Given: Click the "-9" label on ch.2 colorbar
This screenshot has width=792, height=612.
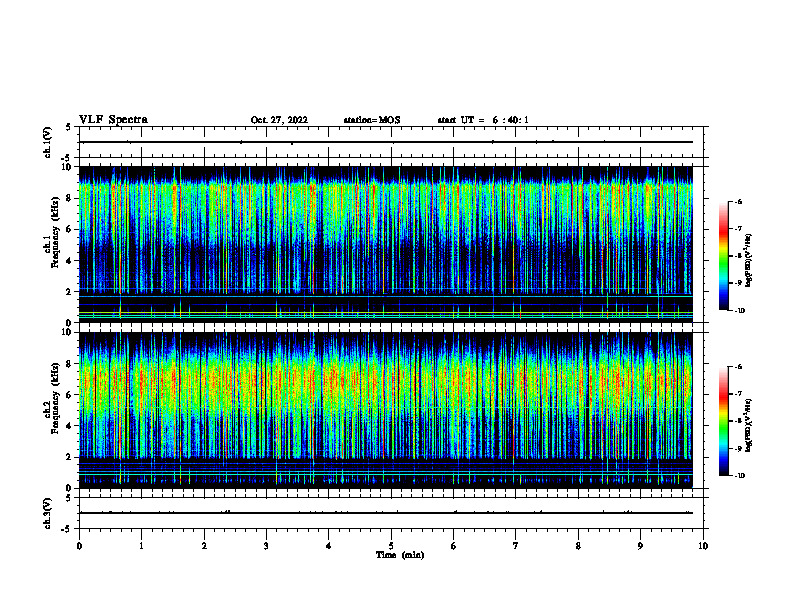Looking at the screenshot, I should pyautogui.click(x=738, y=449).
